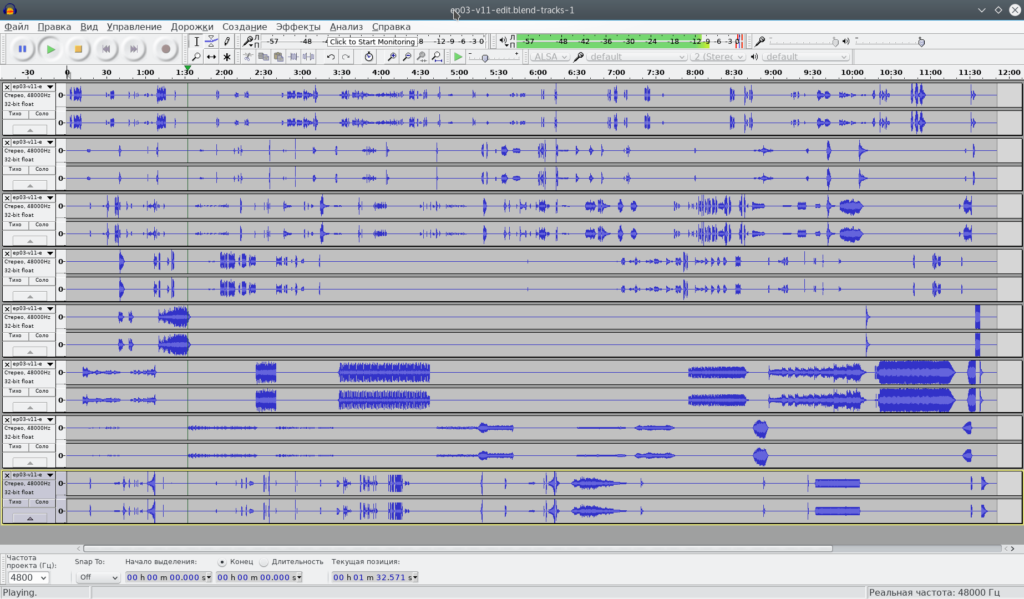The height and width of the screenshot is (599, 1024).
Task: Solo the third track with Соло
Action: (x=42, y=225)
